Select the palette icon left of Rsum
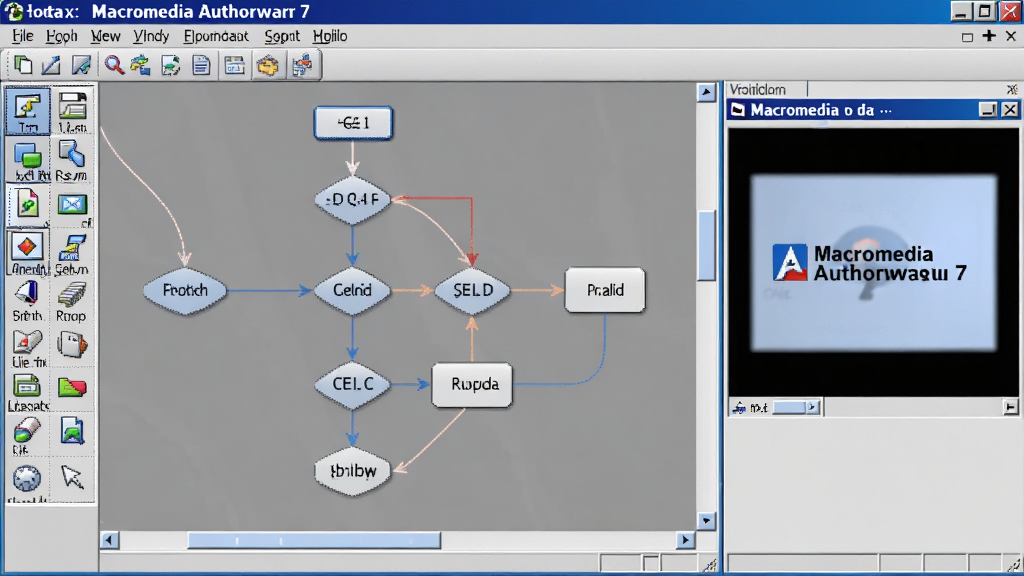 pos(27,161)
